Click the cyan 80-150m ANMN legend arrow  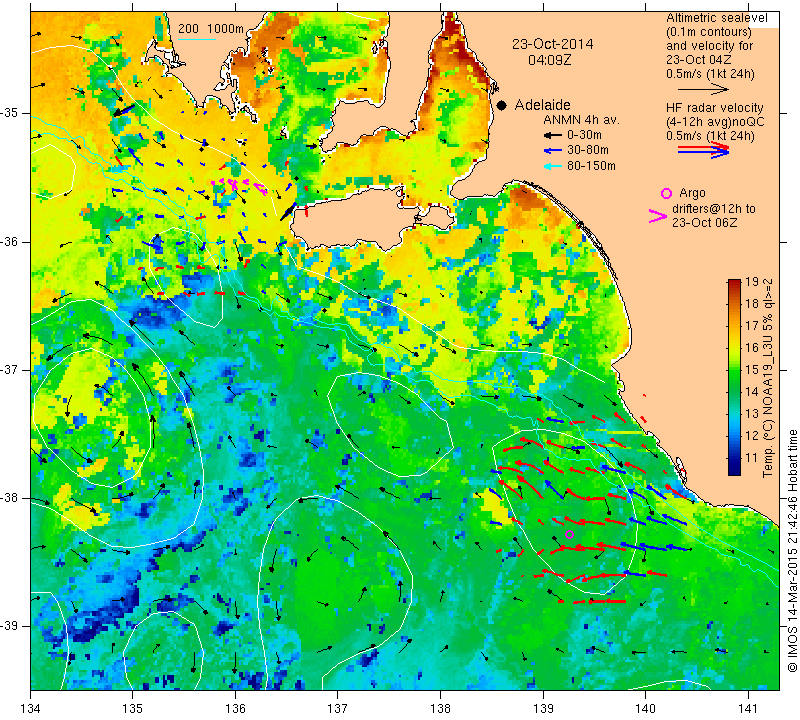coord(553,166)
